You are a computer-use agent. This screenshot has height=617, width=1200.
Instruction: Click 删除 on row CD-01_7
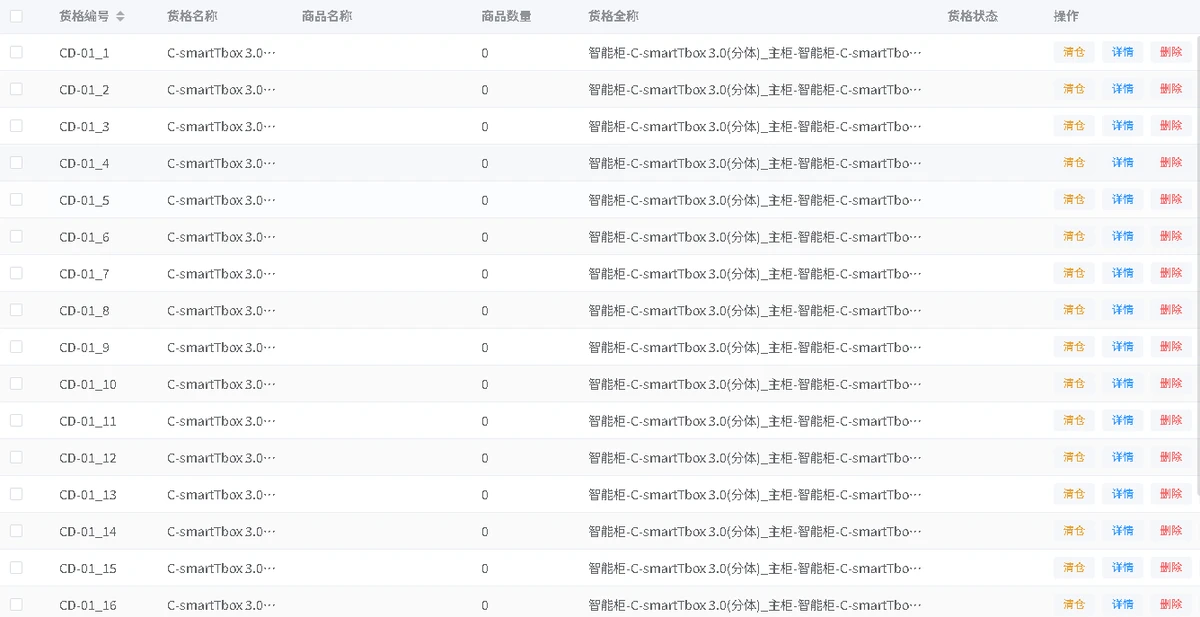click(x=1171, y=273)
